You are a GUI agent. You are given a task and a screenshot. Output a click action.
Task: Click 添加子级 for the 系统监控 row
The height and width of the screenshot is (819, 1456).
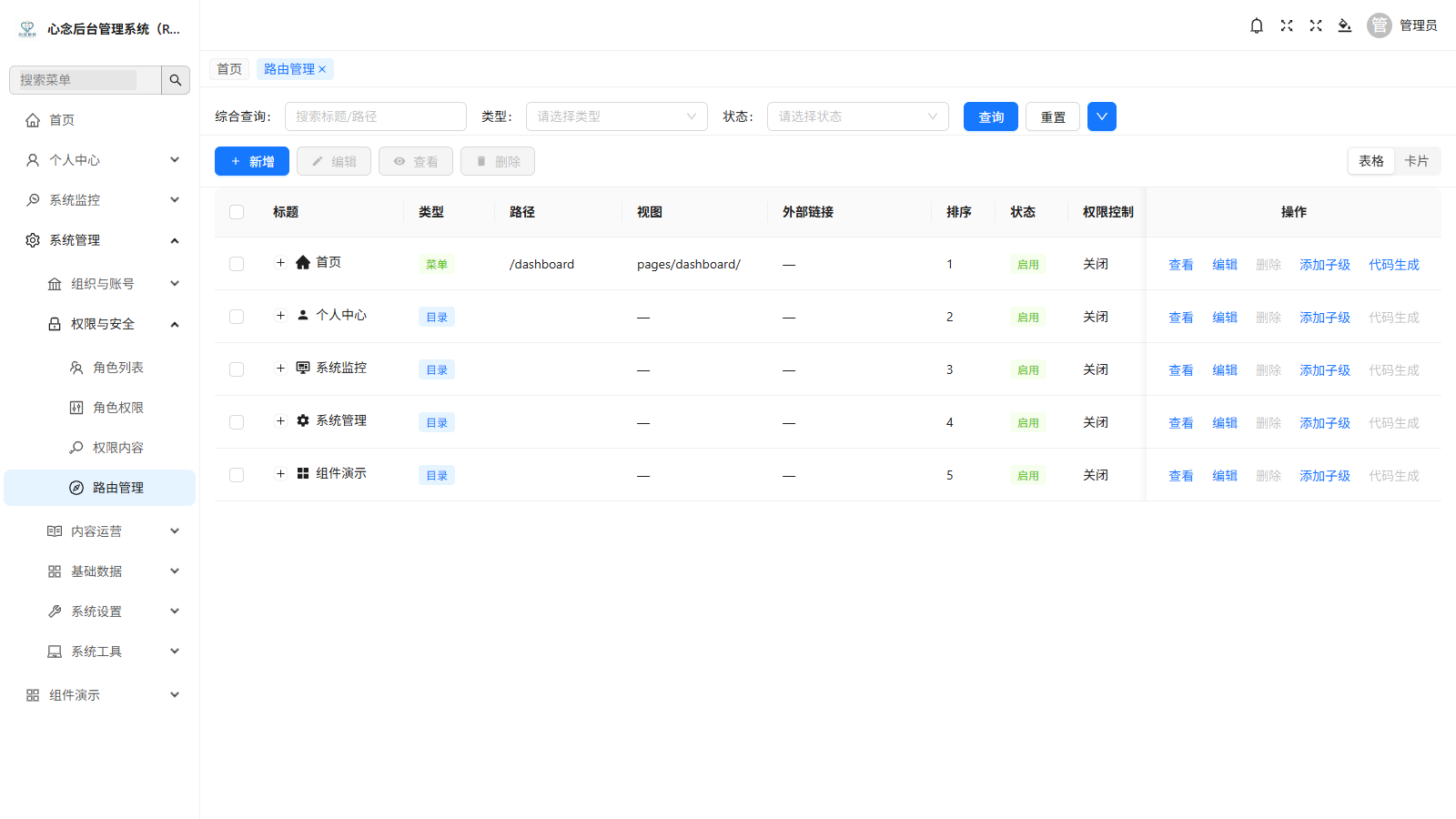pos(1325,370)
